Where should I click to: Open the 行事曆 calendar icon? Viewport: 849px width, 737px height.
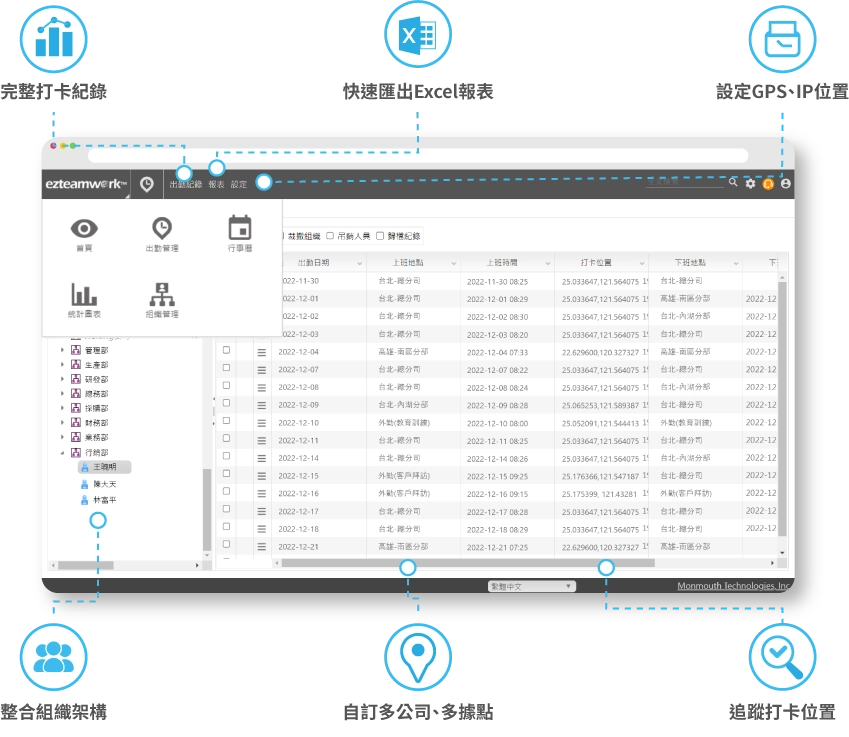[x=239, y=227]
